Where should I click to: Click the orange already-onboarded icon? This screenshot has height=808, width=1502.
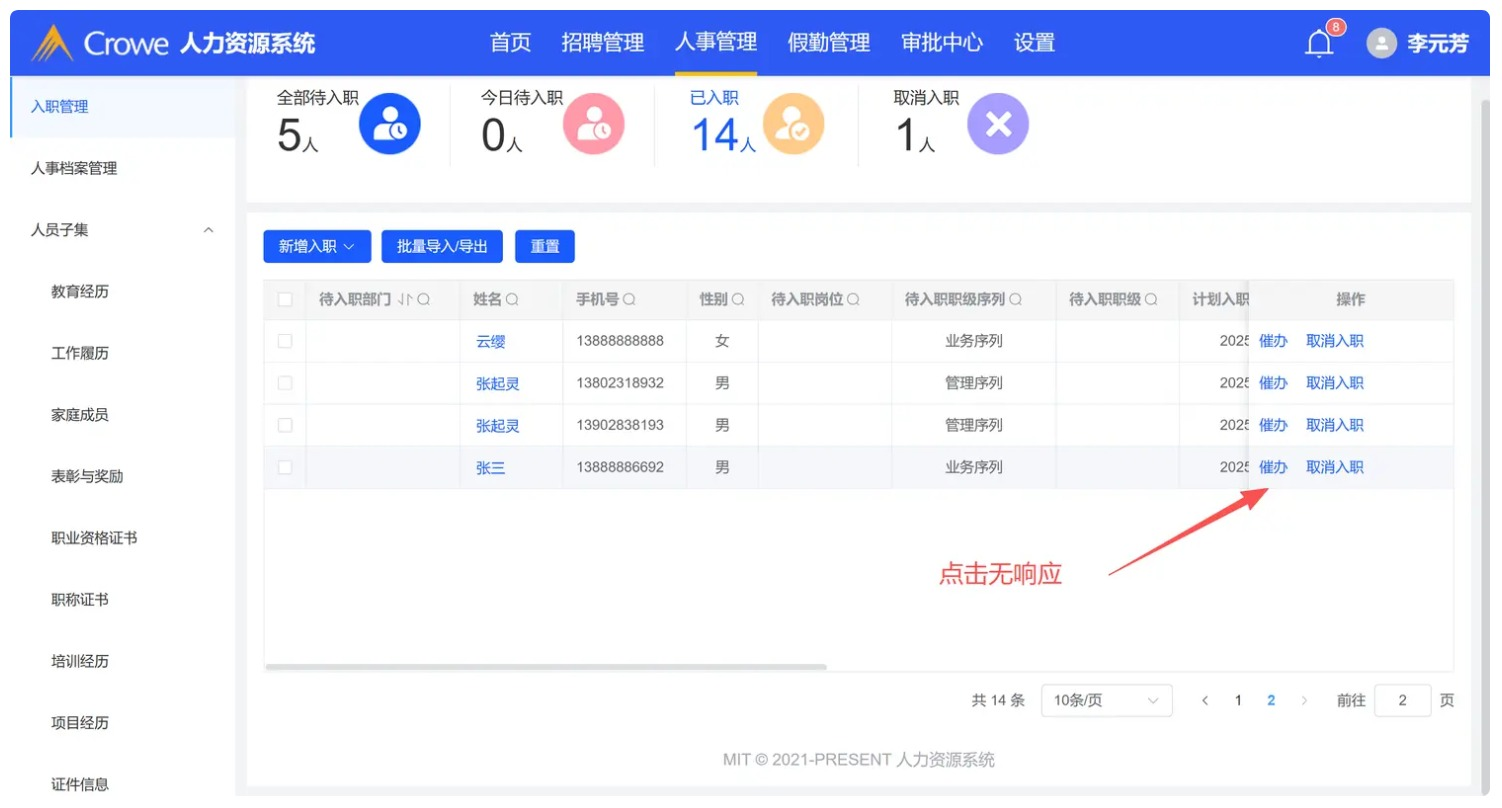(793, 124)
